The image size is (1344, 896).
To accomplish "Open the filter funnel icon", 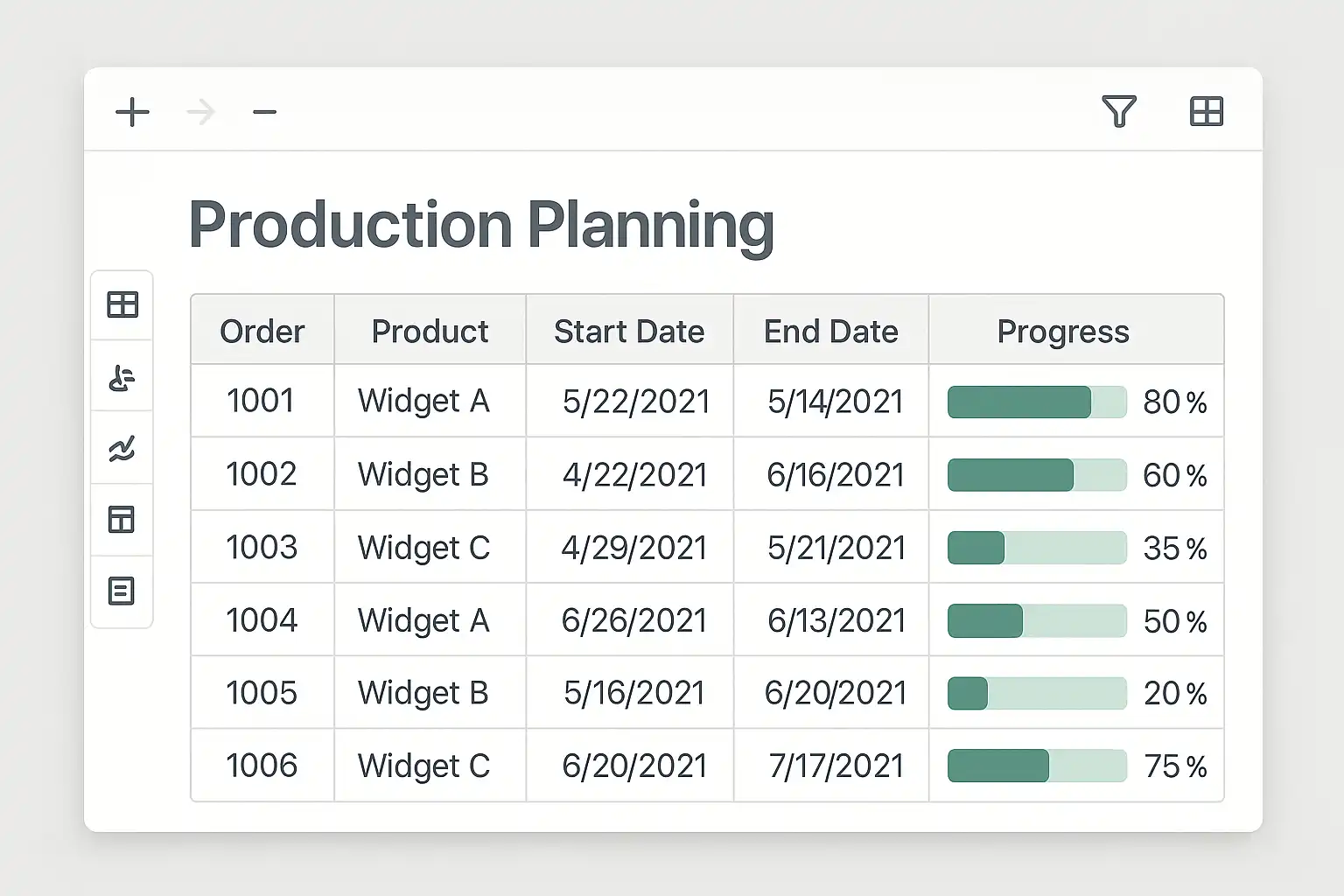I will (x=1118, y=112).
